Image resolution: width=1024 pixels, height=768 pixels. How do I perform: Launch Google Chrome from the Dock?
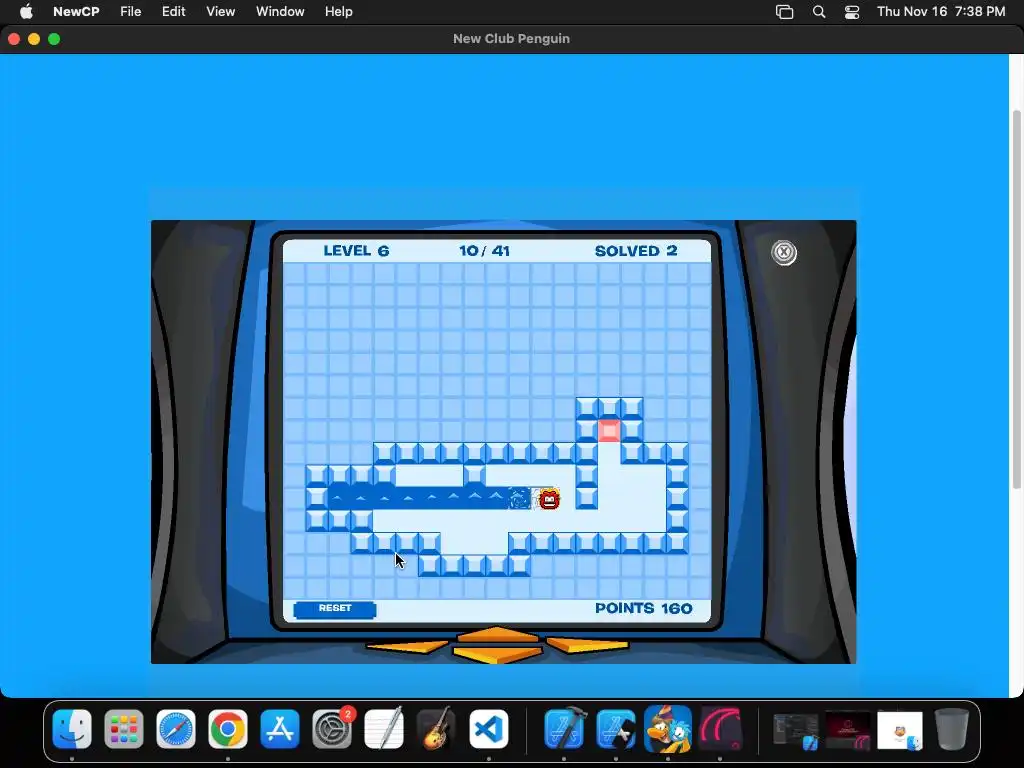point(228,729)
